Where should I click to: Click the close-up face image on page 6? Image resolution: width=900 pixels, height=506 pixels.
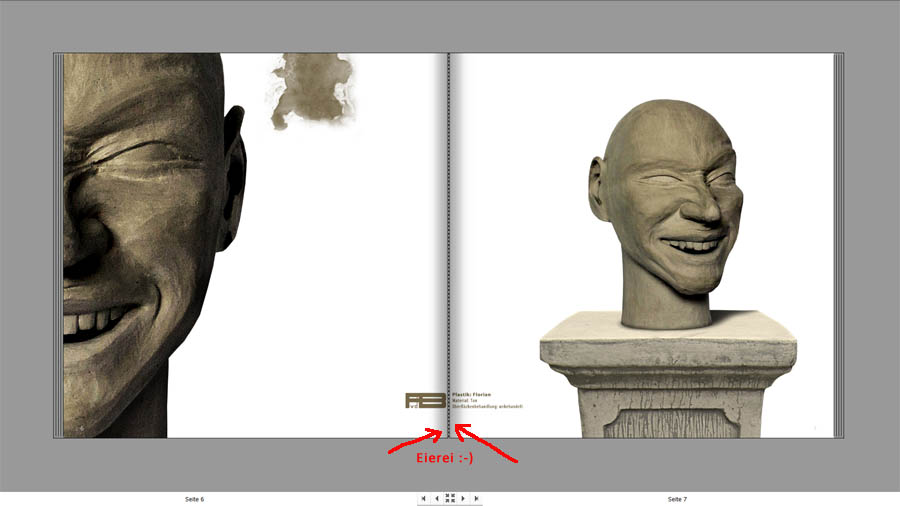154,245
